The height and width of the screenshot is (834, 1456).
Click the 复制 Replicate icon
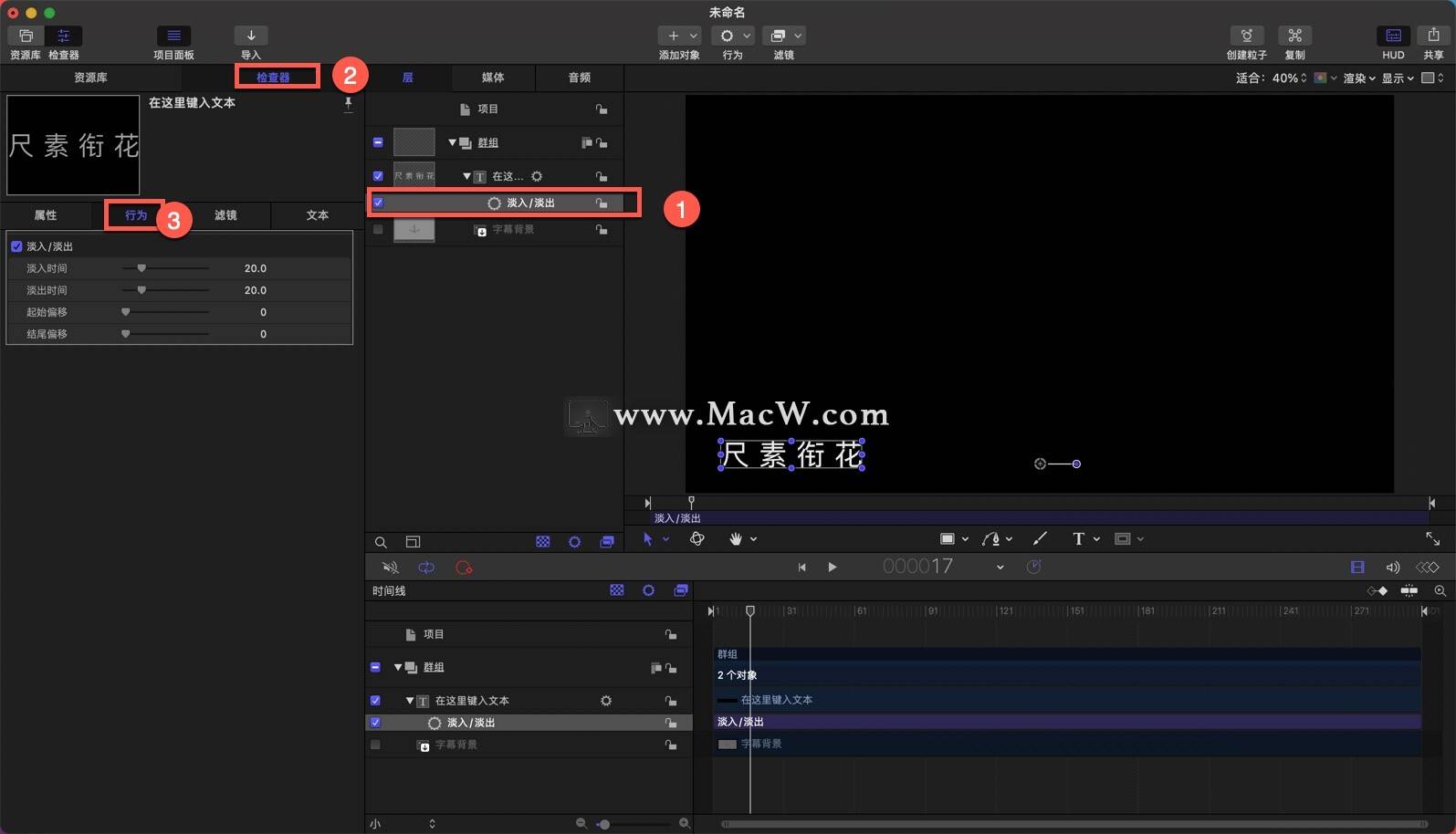click(x=1294, y=36)
